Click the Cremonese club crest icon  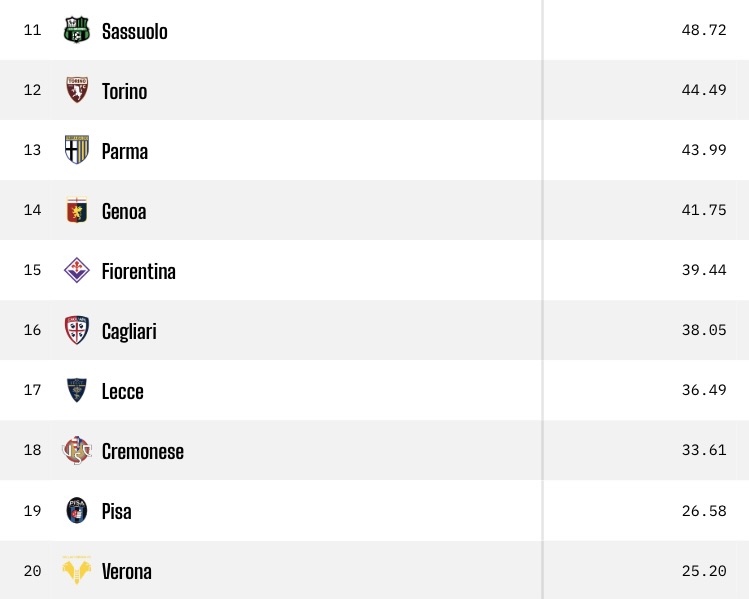[77, 451]
